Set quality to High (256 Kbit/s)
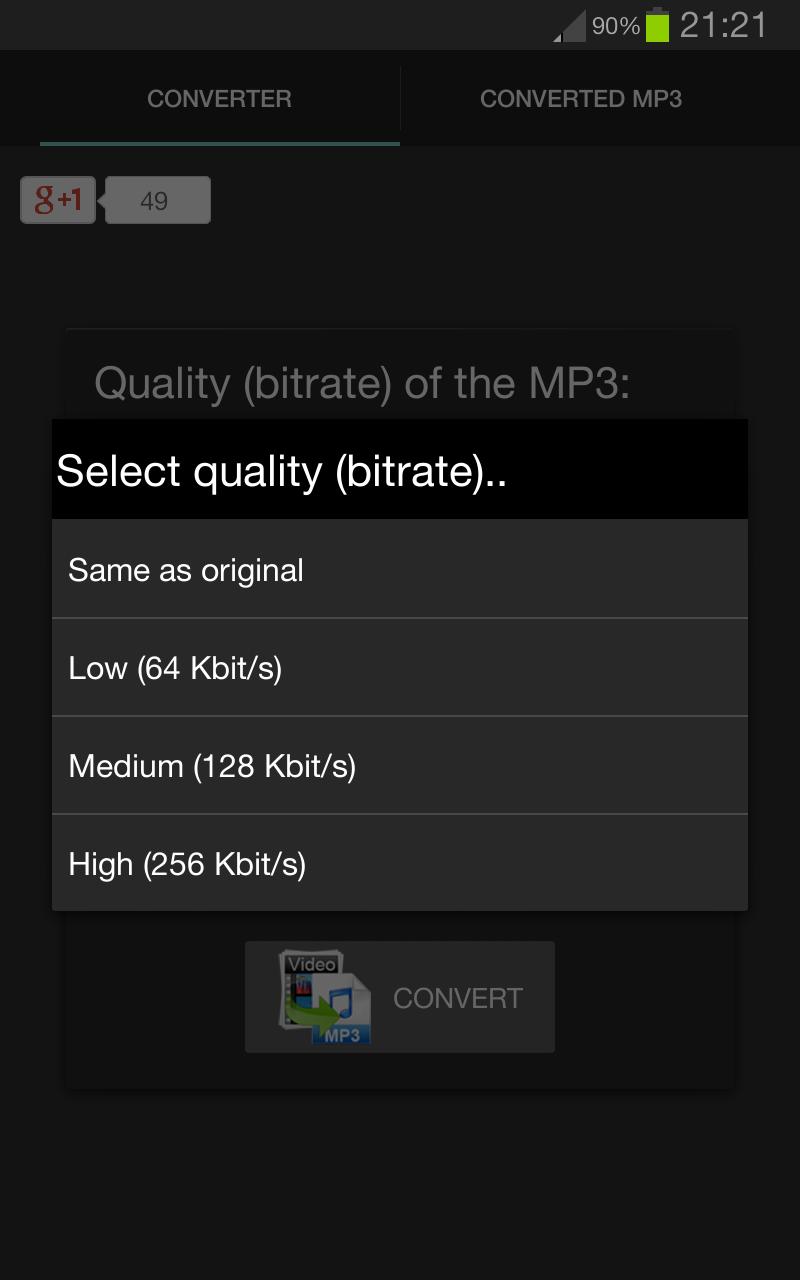 [x=400, y=864]
